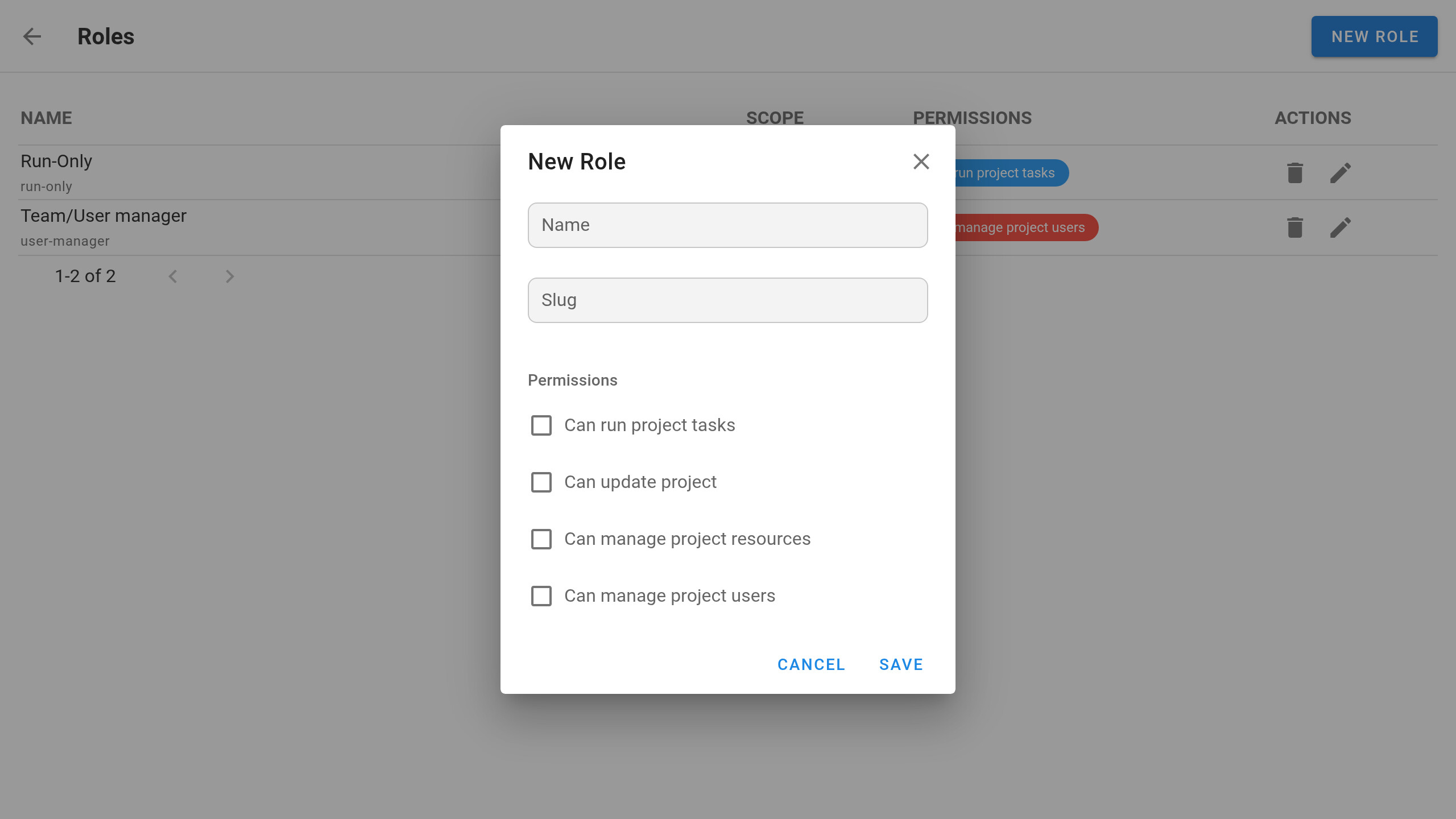This screenshot has width=1456, height=819.
Task: Click the NAME column header
Action: click(46, 118)
